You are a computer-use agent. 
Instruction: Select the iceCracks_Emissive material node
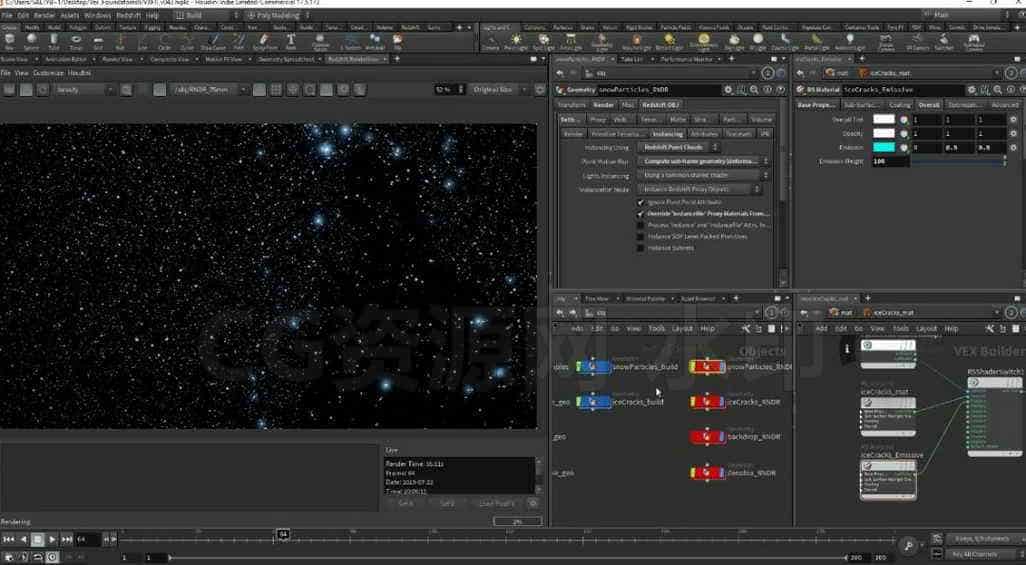tap(888, 480)
